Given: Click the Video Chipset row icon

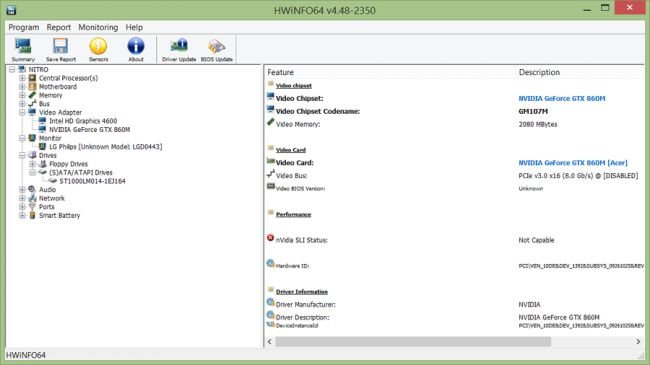Looking at the screenshot, I should 271,97.
